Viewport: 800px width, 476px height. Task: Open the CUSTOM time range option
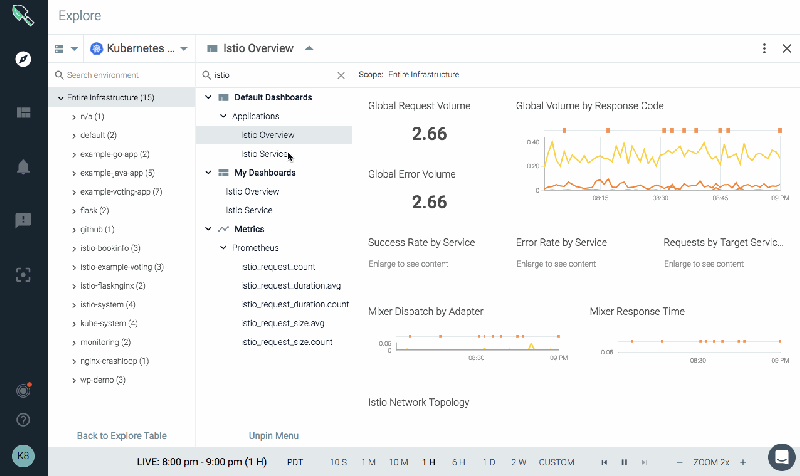(x=557, y=462)
